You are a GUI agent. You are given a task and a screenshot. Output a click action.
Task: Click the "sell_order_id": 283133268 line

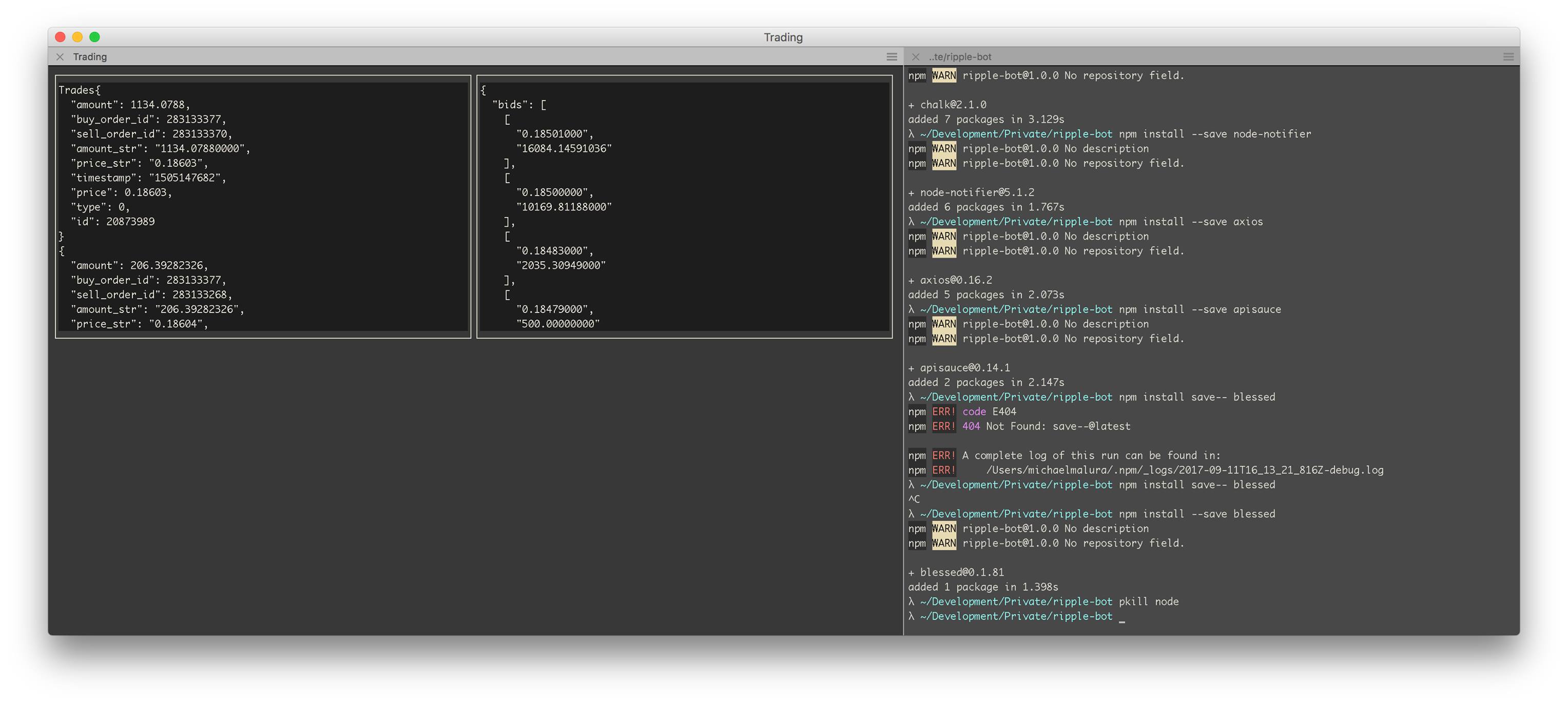151,295
